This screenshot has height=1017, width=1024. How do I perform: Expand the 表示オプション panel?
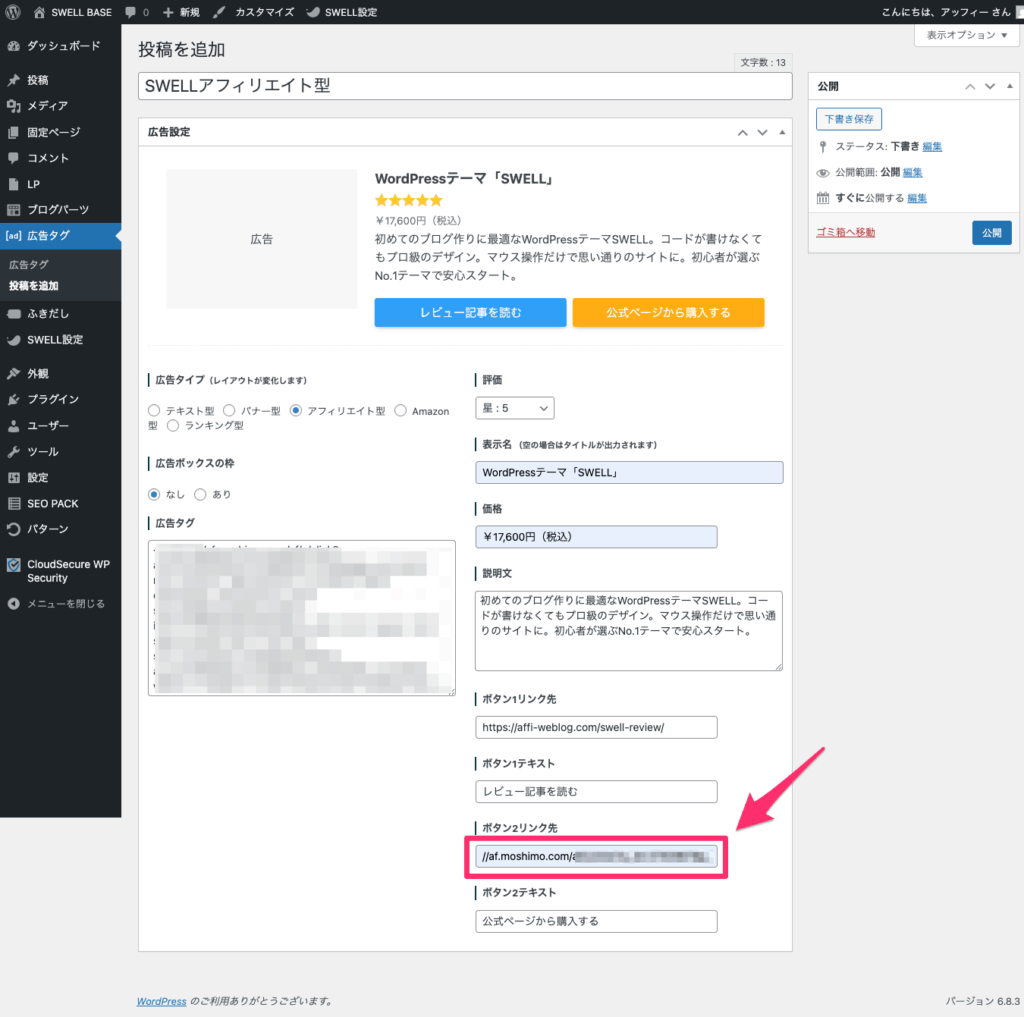coord(966,35)
